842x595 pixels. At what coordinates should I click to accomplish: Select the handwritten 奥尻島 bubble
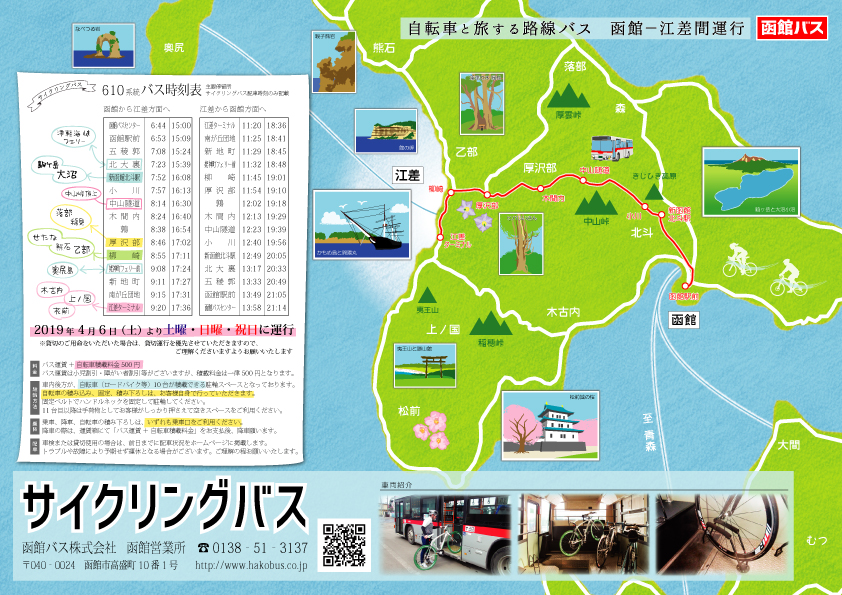[x=63, y=270]
